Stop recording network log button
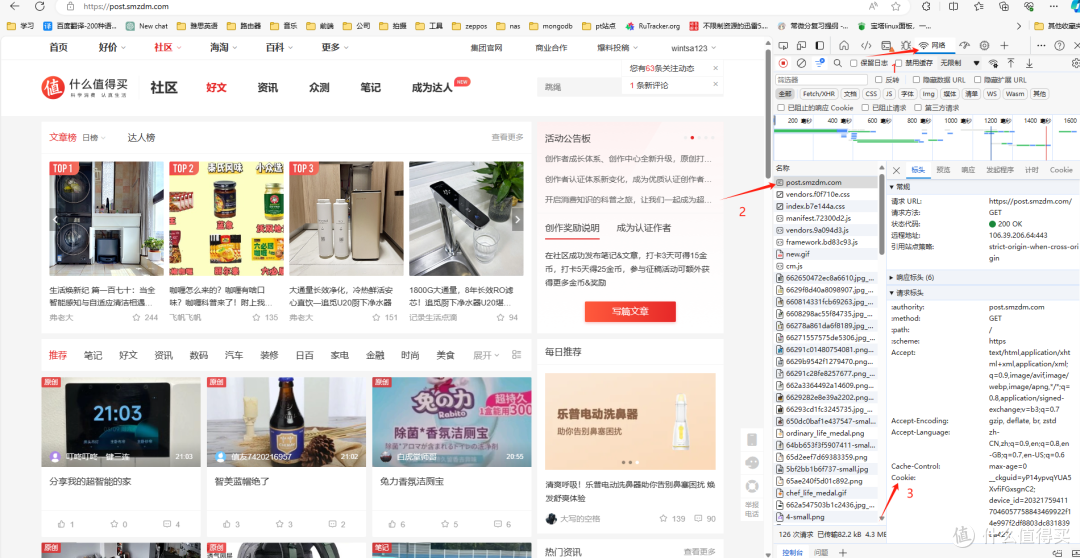1080x558 pixels. click(783, 63)
